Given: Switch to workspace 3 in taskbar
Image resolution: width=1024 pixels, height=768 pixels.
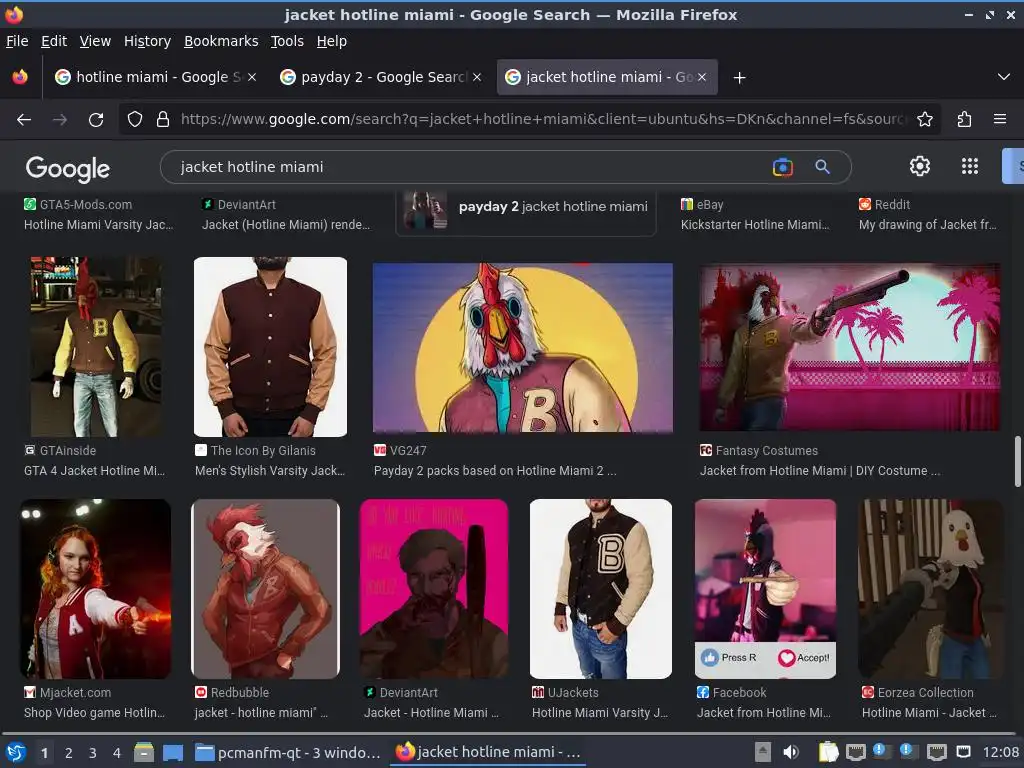Looking at the screenshot, I should pyautogui.click(x=93, y=753).
